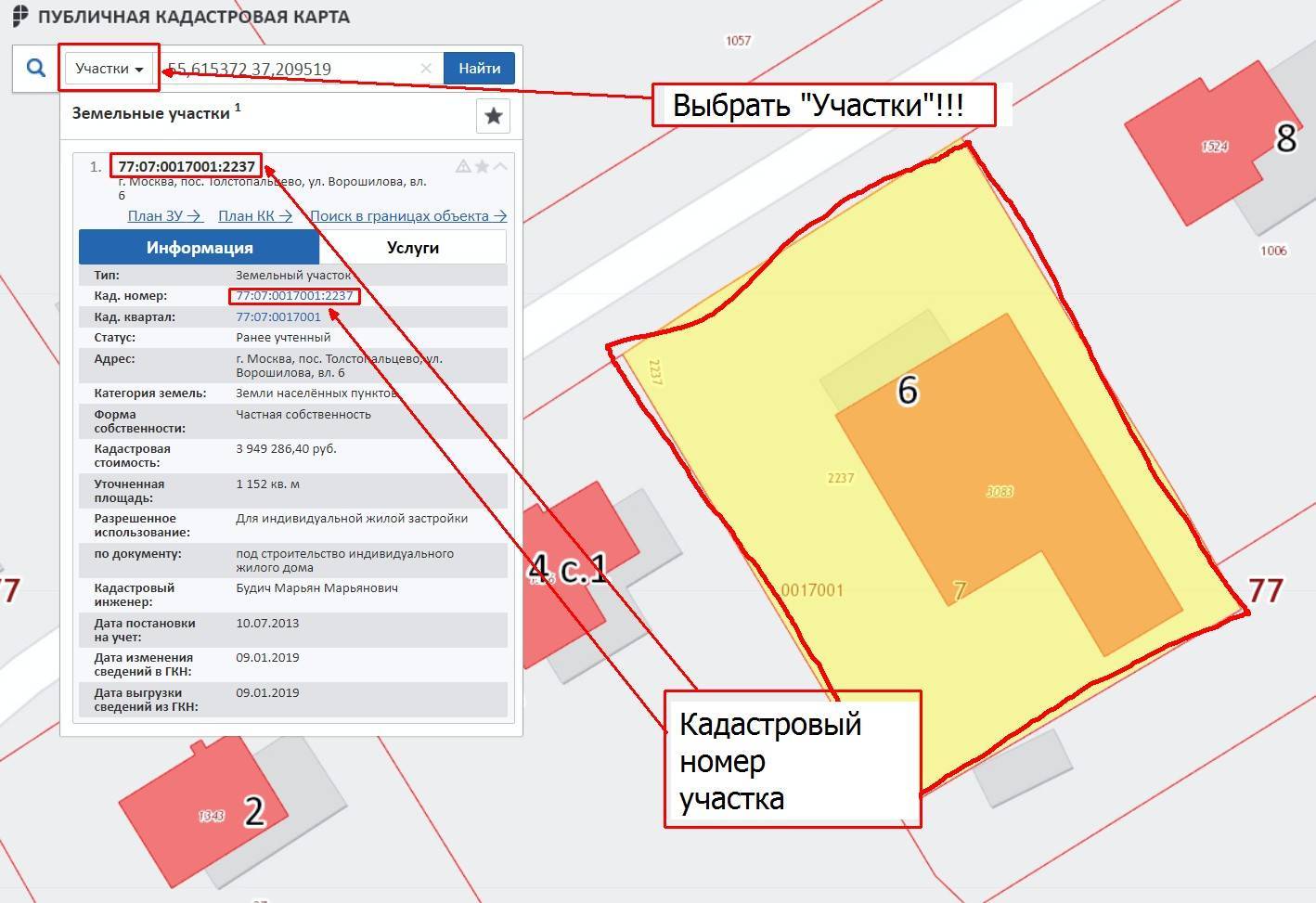Clear the search field with X icon
This screenshot has width=1316, height=903.
tap(426, 68)
